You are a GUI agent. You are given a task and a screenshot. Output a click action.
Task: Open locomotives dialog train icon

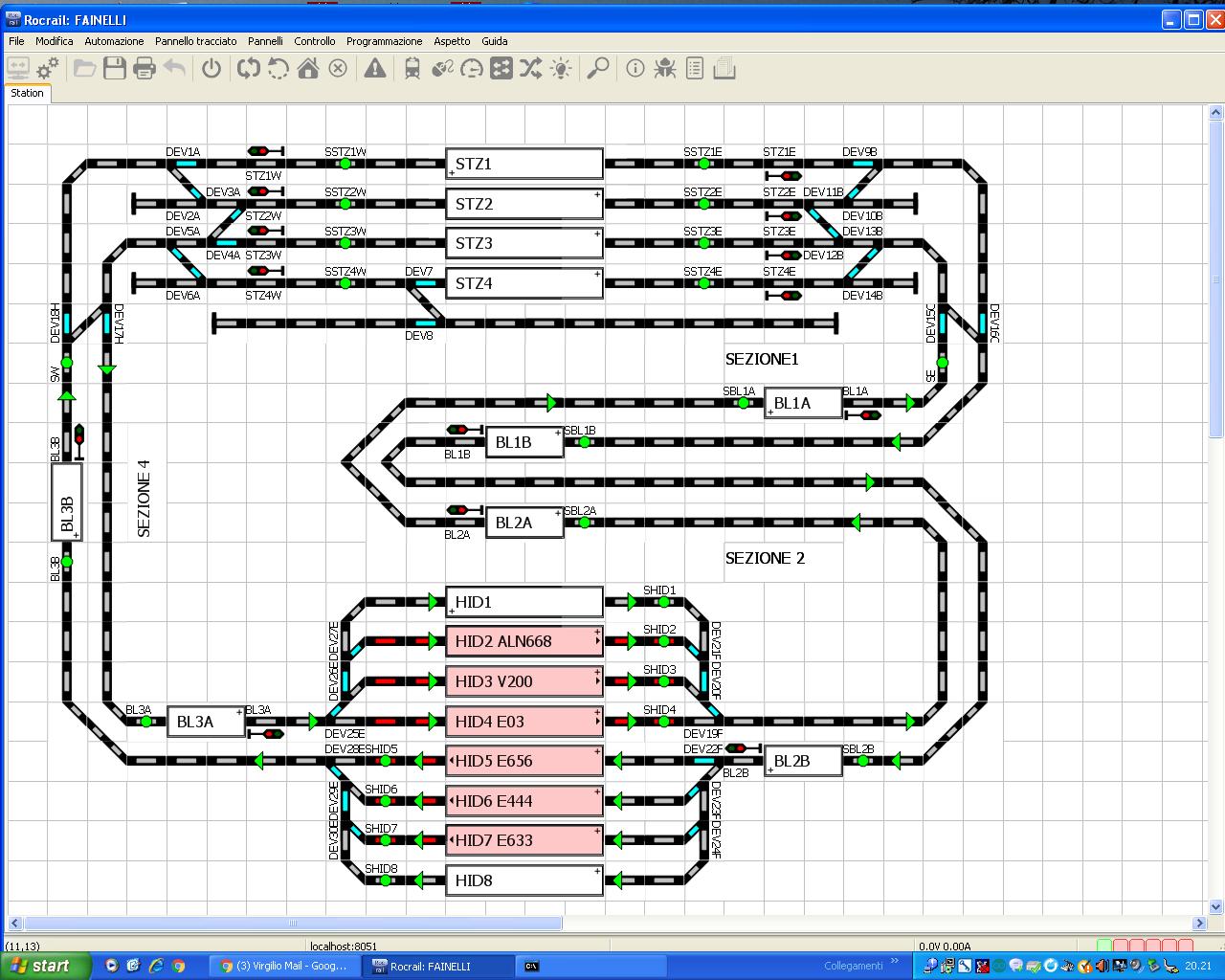point(412,68)
